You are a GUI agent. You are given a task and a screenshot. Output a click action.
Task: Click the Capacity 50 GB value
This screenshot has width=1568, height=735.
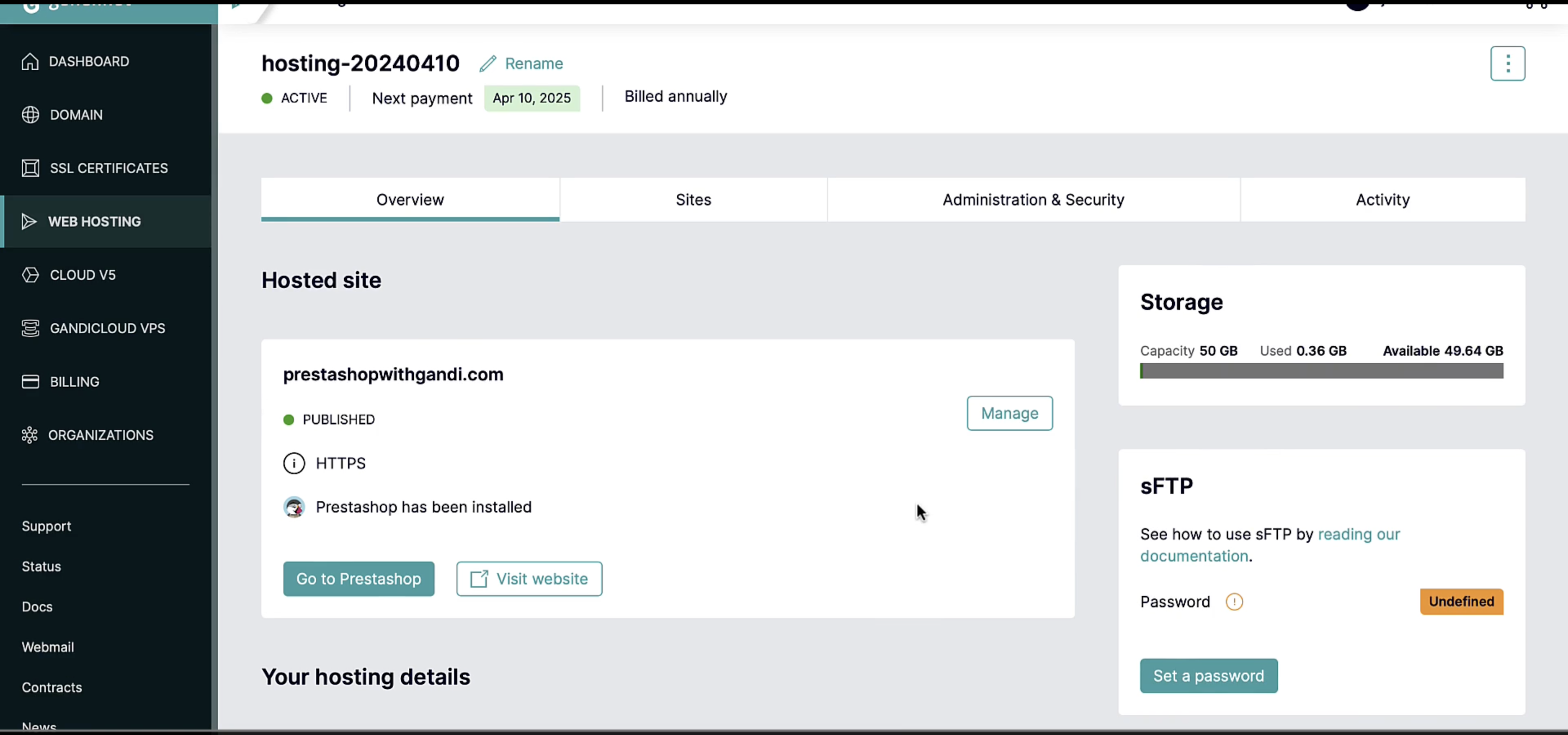click(1188, 351)
